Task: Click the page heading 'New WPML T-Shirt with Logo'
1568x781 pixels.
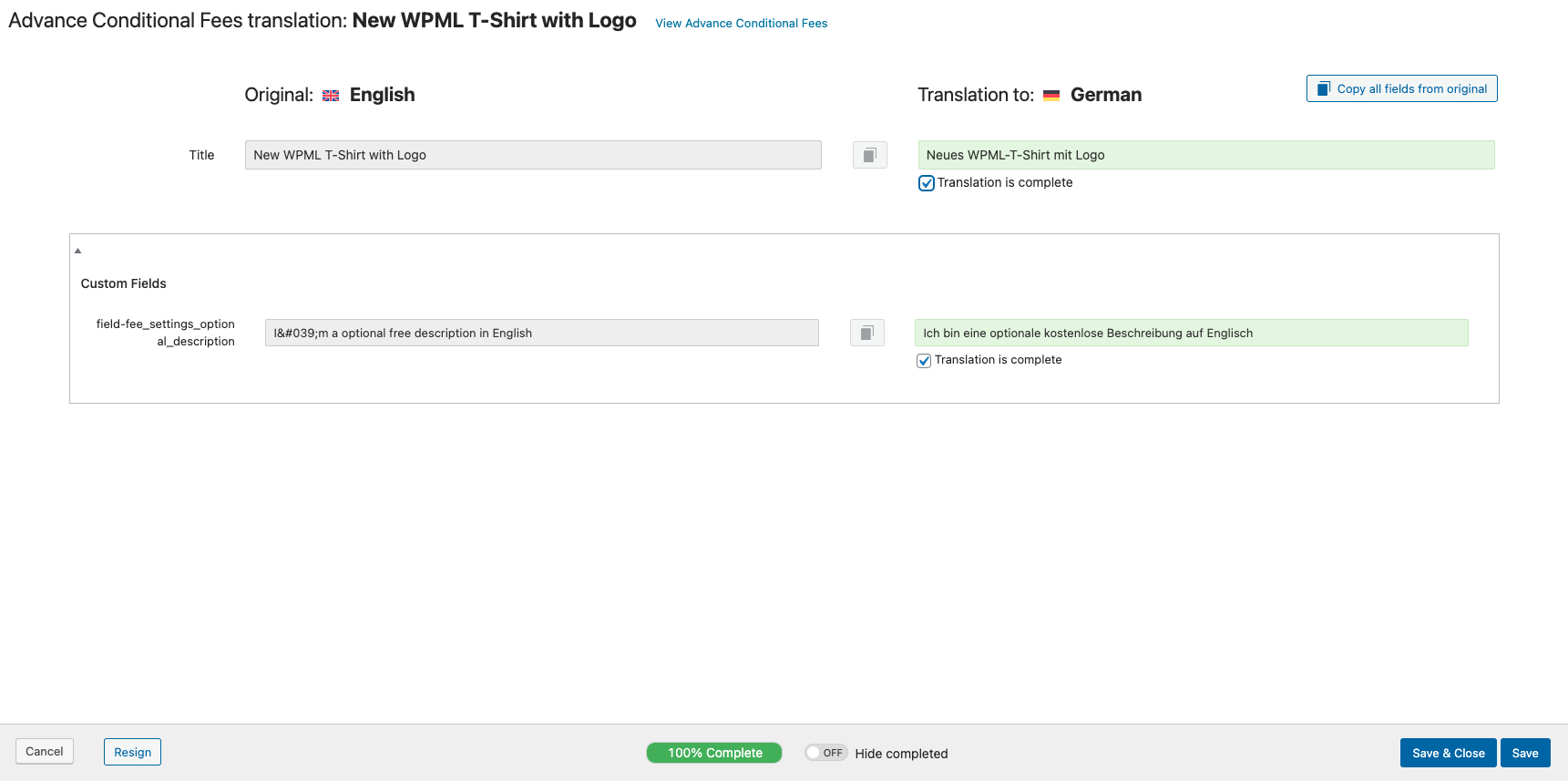Action: click(x=495, y=20)
